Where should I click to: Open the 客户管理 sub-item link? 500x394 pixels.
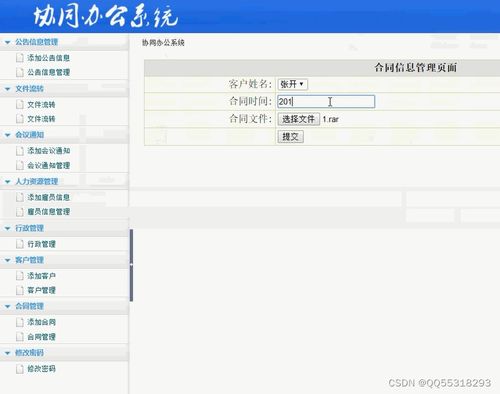coord(41,290)
